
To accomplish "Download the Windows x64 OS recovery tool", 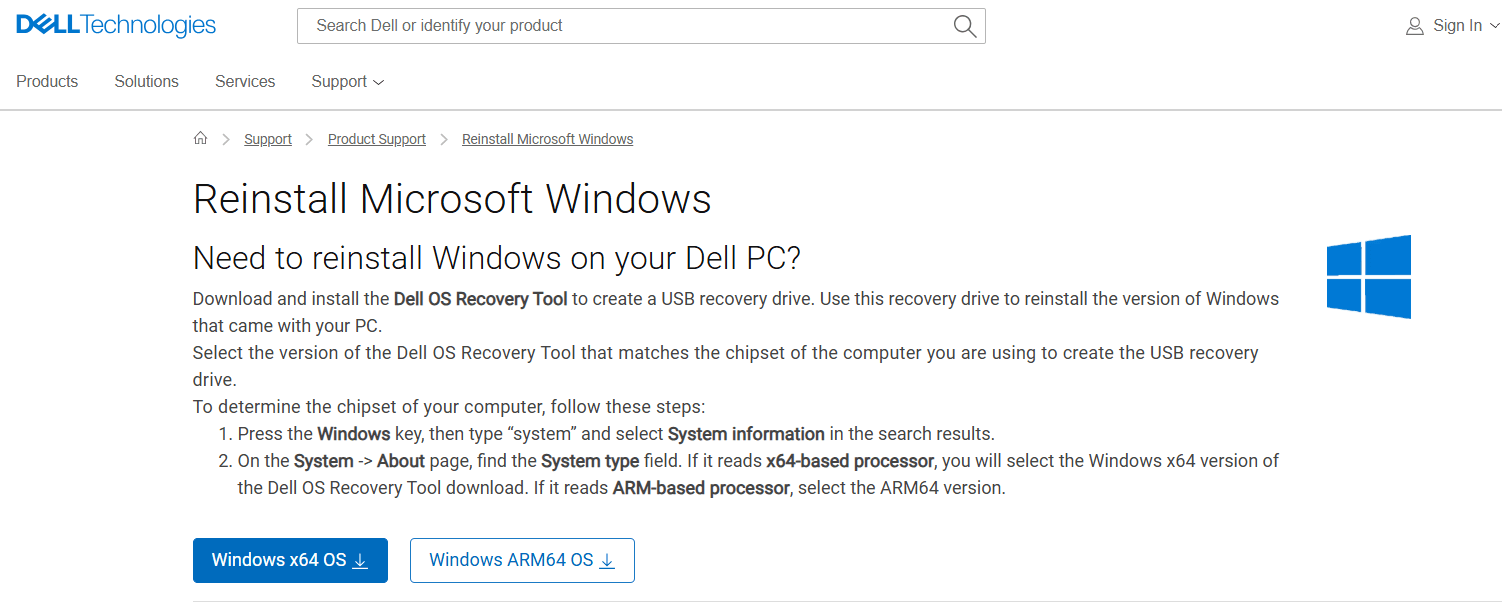I will tap(290, 560).
